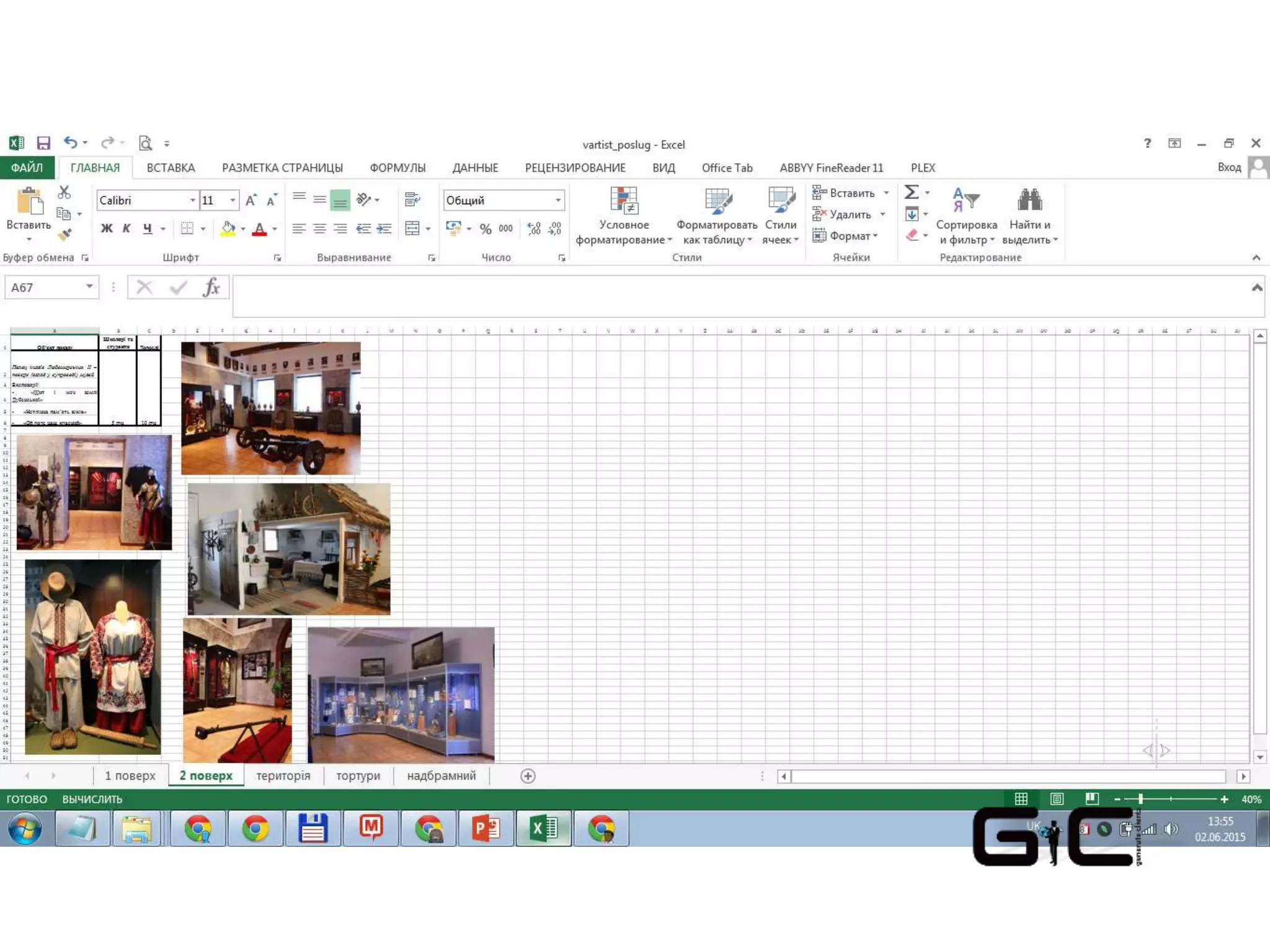Toggle italic formatting (К)

click(127, 229)
